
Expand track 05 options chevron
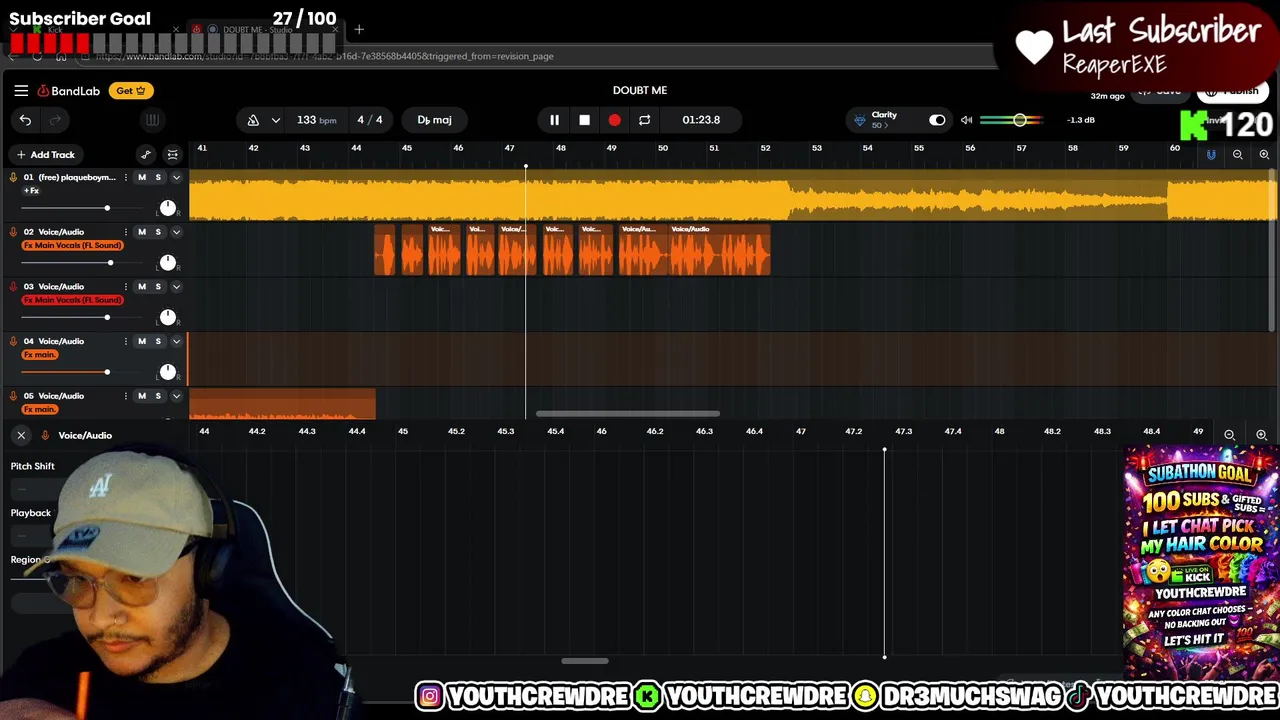pos(176,396)
